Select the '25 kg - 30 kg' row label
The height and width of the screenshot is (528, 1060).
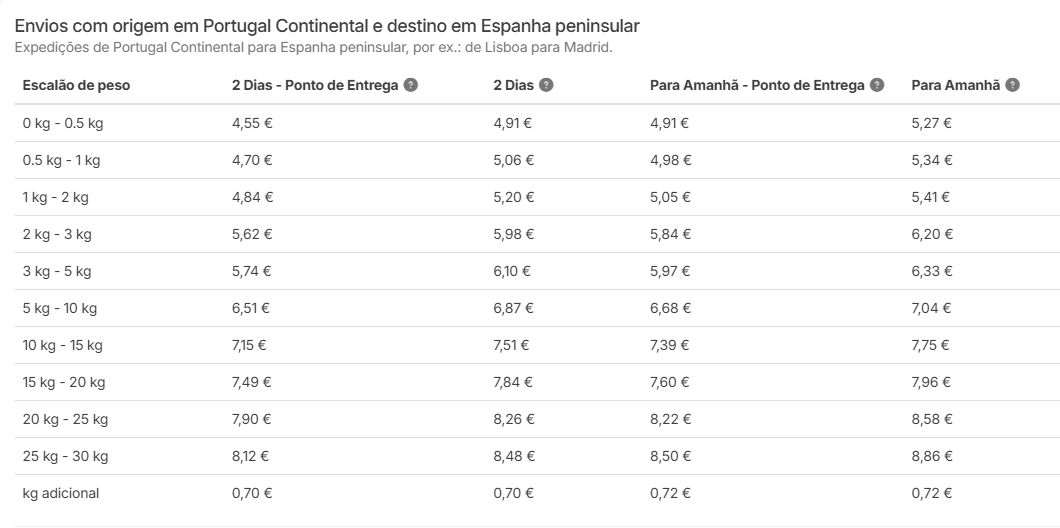65,456
